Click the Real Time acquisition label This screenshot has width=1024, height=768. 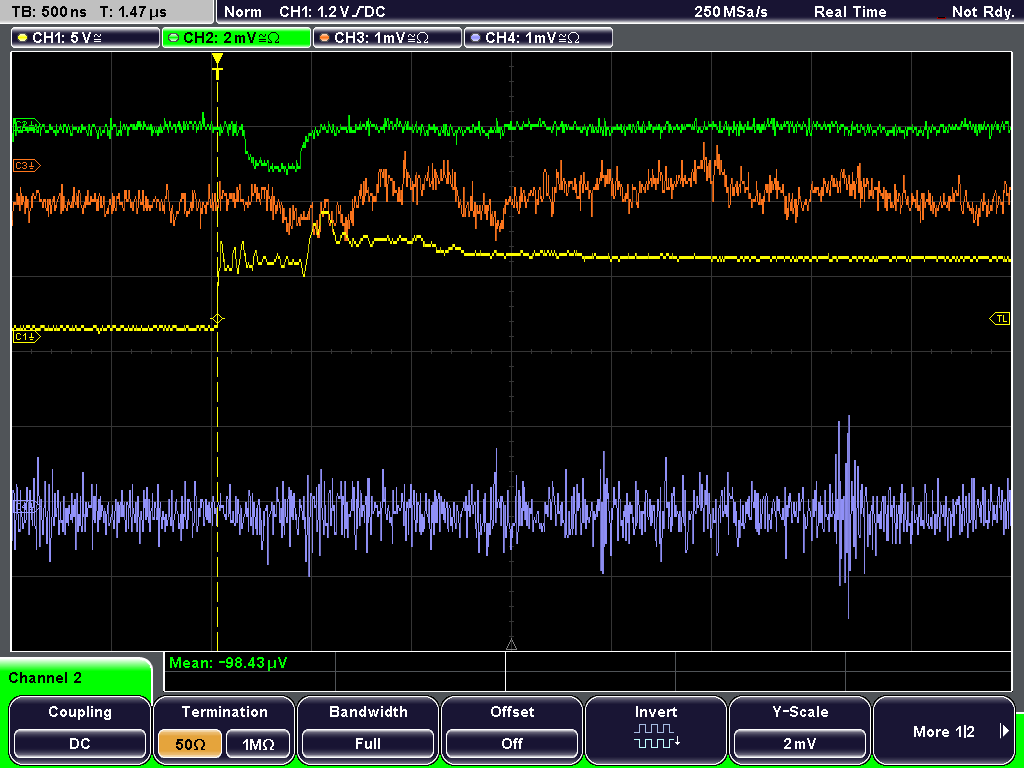(850, 12)
